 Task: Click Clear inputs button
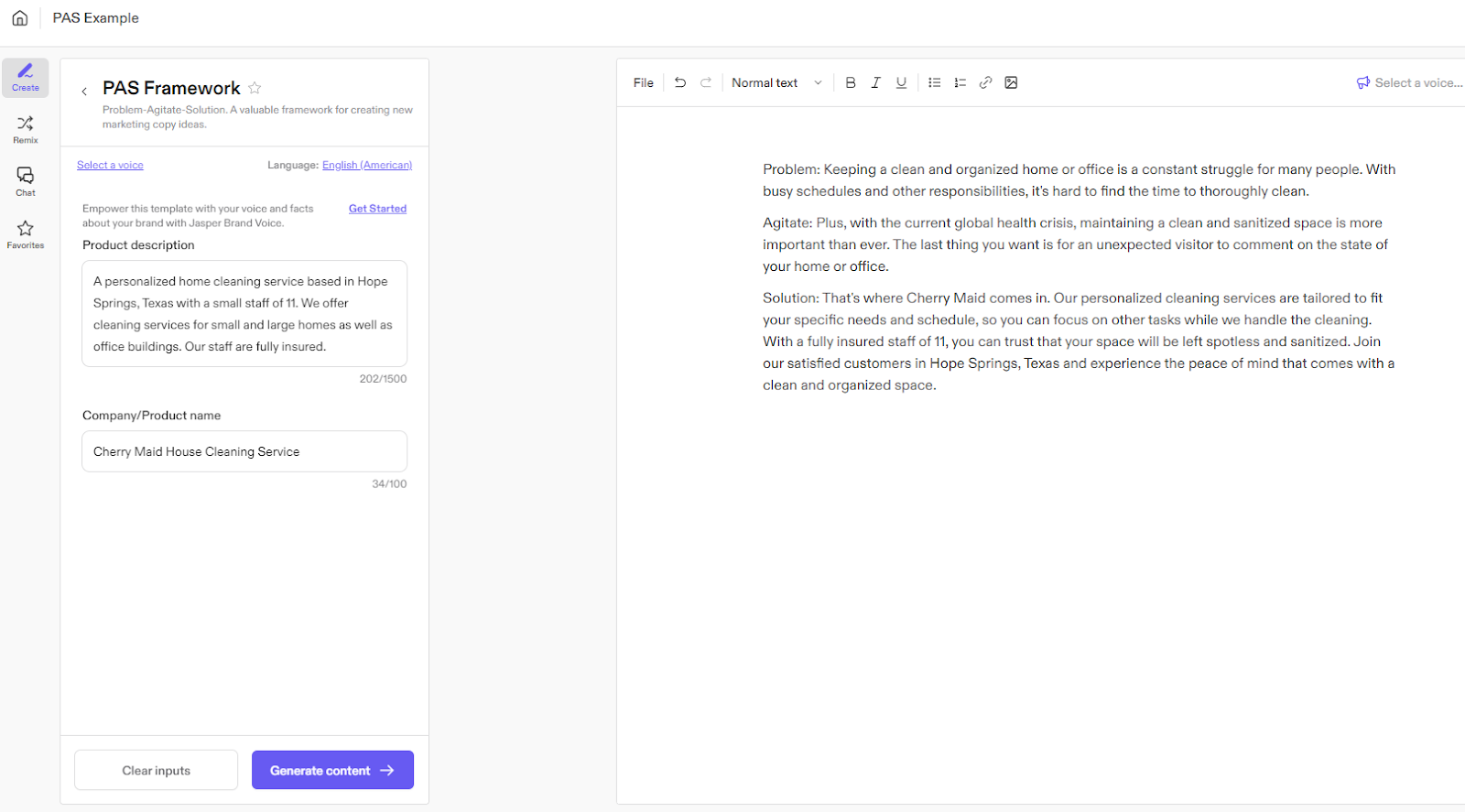(157, 771)
